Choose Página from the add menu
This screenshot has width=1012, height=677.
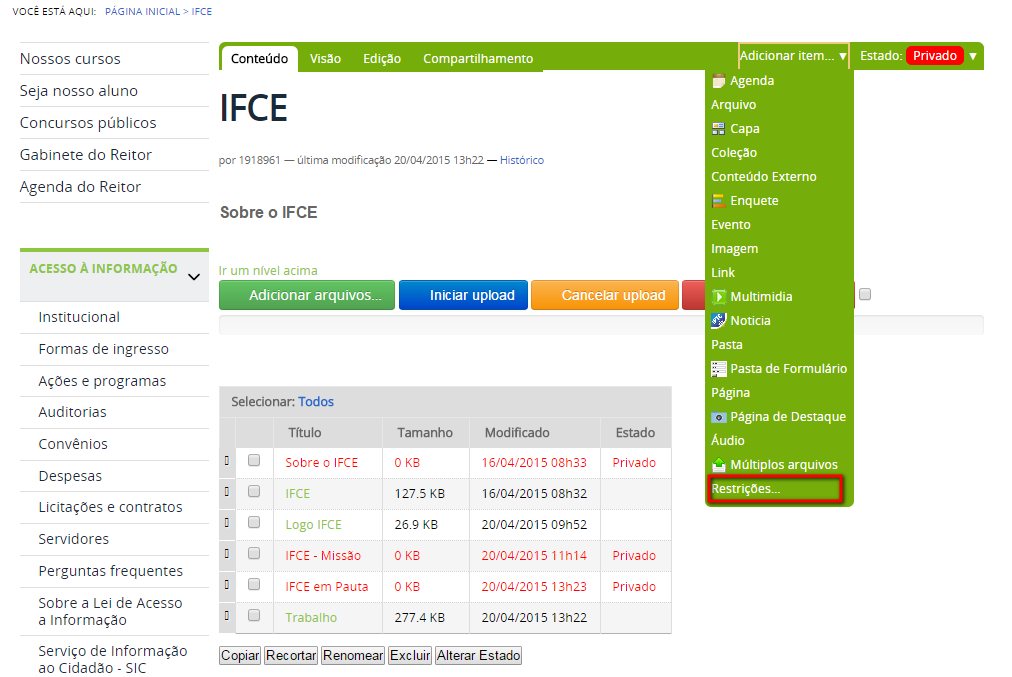[x=731, y=393]
